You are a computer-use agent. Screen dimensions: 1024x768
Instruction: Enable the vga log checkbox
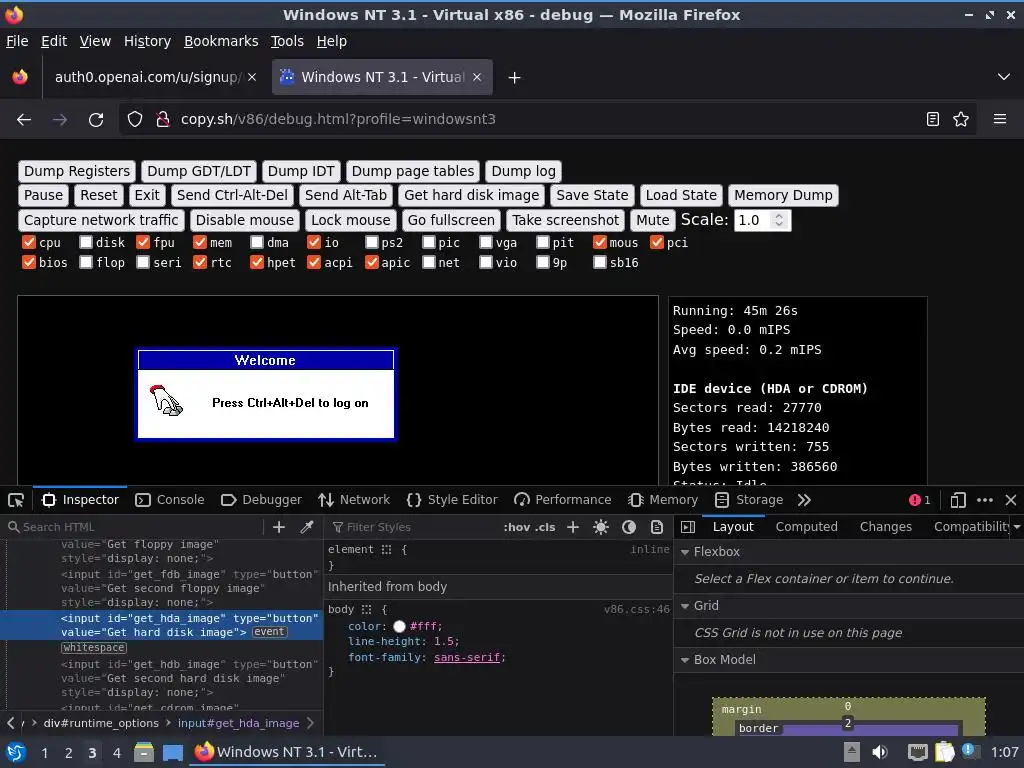click(x=485, y=242)
